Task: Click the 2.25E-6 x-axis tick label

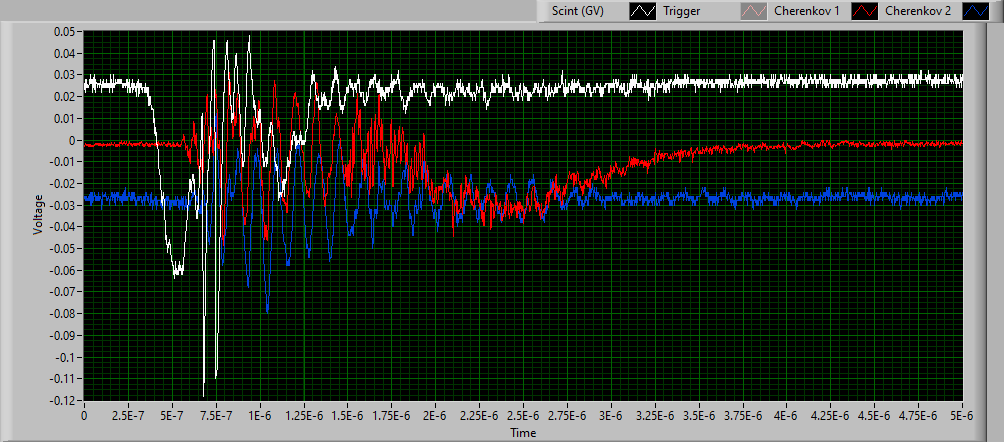Action: 480,415
